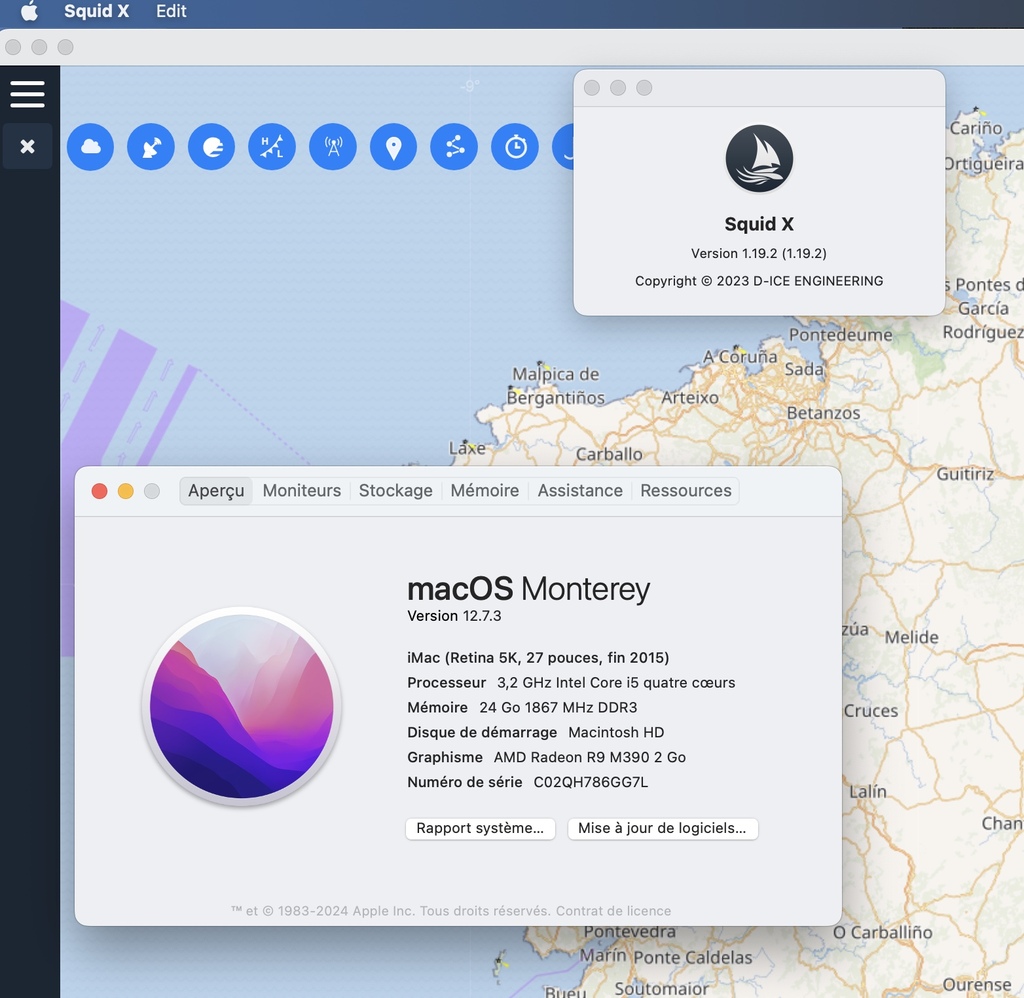1024x998 pixels.
Task: Select the satellite dish icon
Action: pos(151,147)
